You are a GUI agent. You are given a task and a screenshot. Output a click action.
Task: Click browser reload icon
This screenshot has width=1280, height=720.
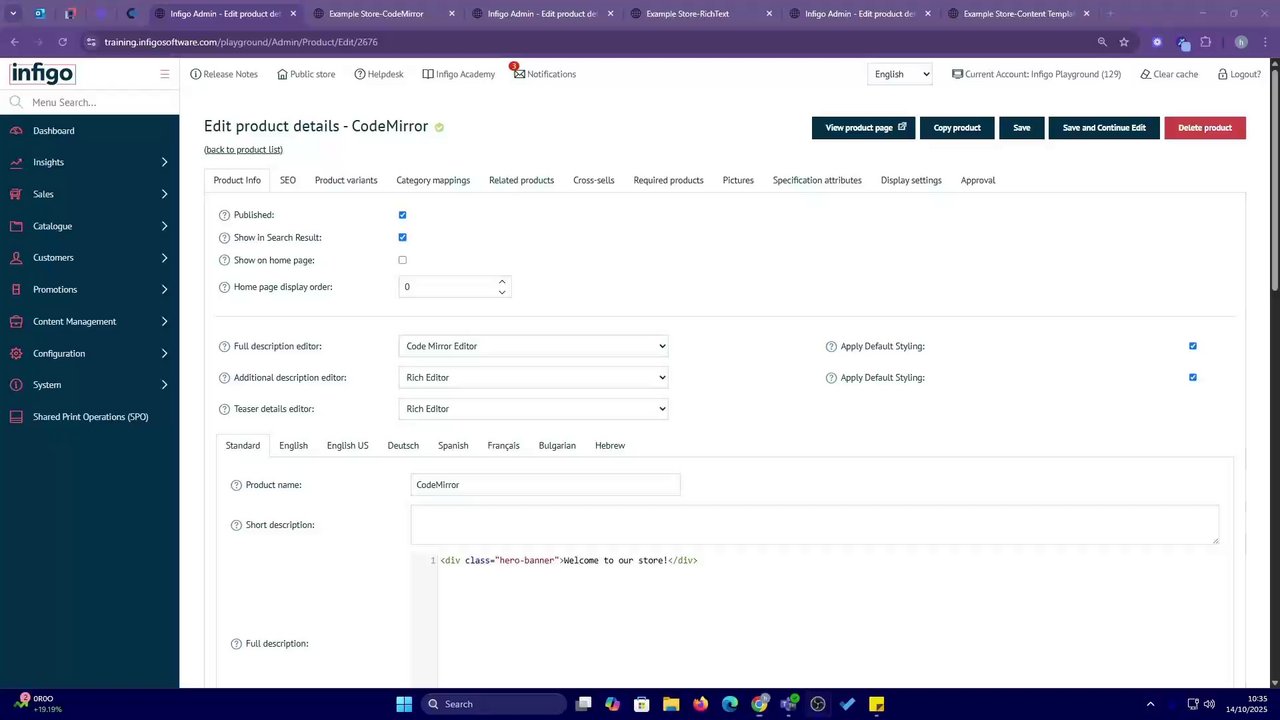click(x=63, y=42)
